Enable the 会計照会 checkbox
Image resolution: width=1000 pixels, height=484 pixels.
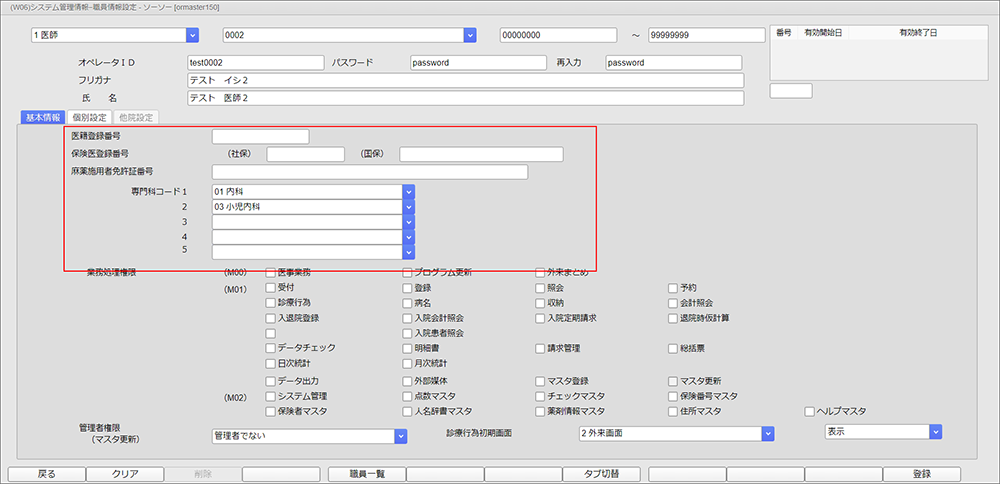(673, 304)
